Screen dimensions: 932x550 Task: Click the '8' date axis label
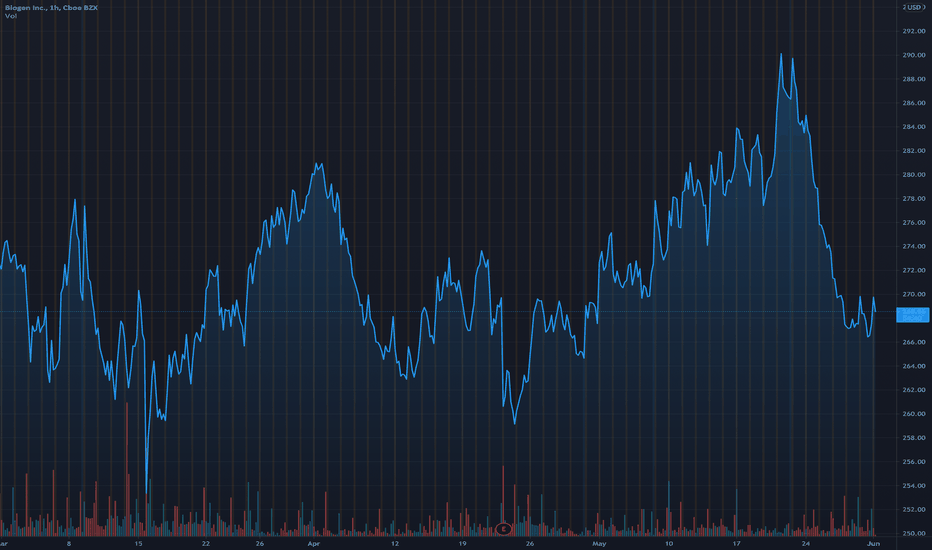[69, 543]
